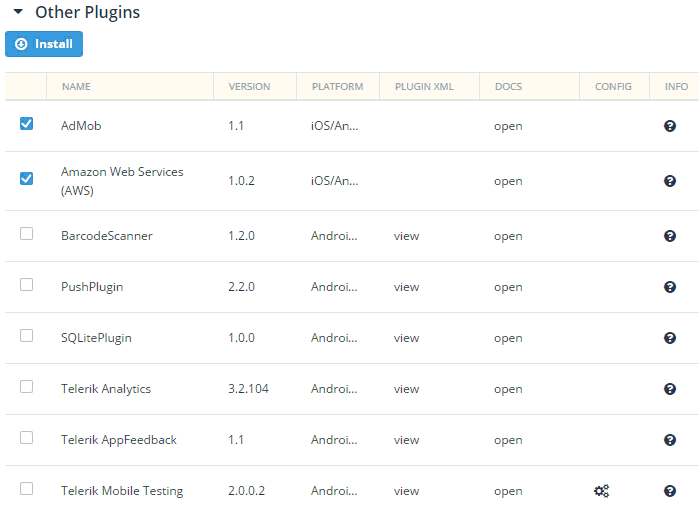The width and height of the screenshot is (700, 516).
Task: Show info for Amazon Web Services plugin
Action: coord(670,181)
